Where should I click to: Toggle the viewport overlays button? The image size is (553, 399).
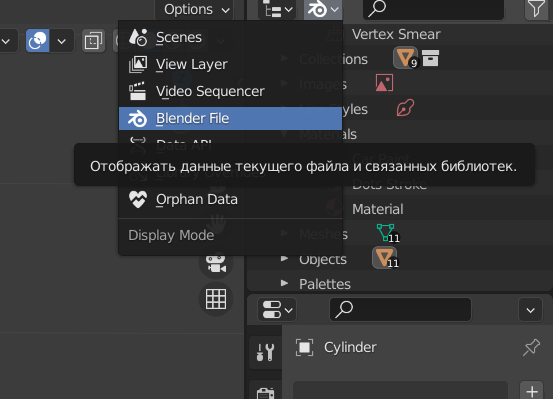tap(37, 41)
